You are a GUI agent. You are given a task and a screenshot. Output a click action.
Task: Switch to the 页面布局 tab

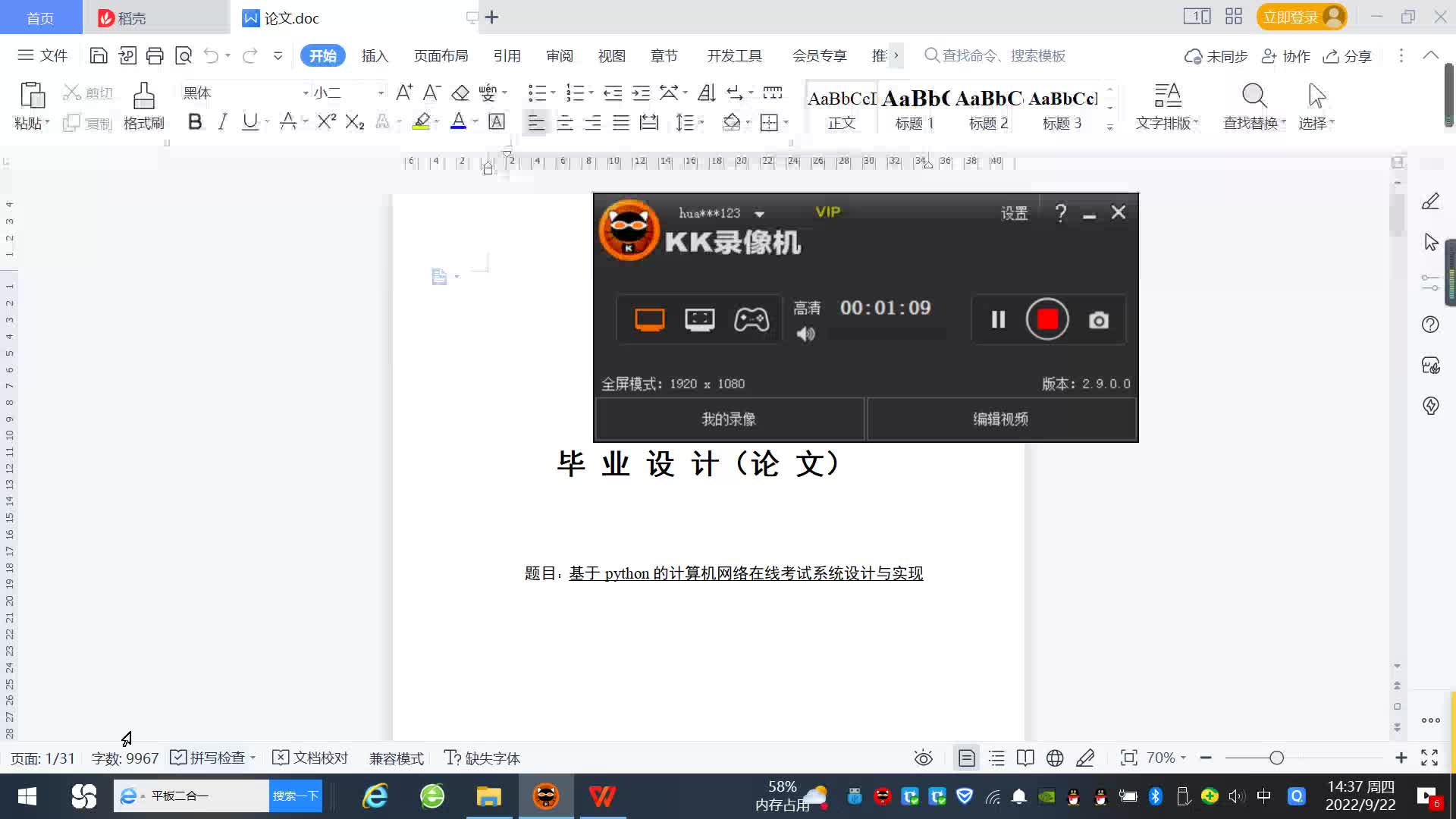pyautogui.click(x=441, y=56)
